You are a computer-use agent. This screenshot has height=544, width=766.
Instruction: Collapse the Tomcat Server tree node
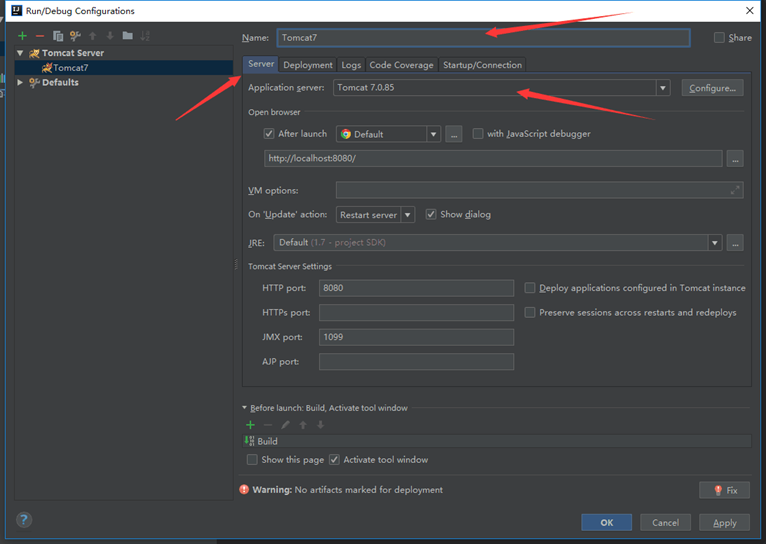(x=20, y=53)
